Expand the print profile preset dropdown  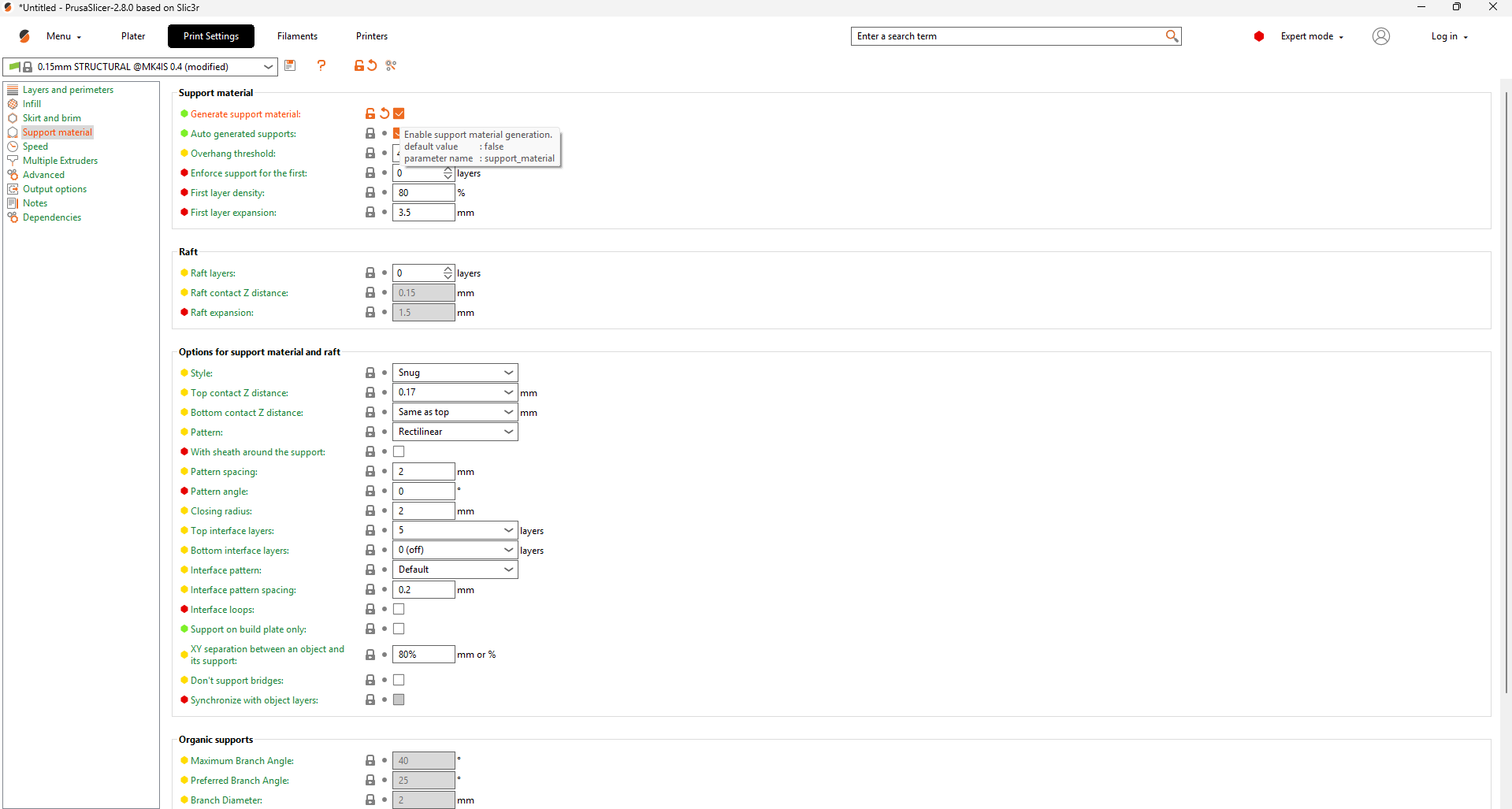pyautogui.click(x=268, y=67)
